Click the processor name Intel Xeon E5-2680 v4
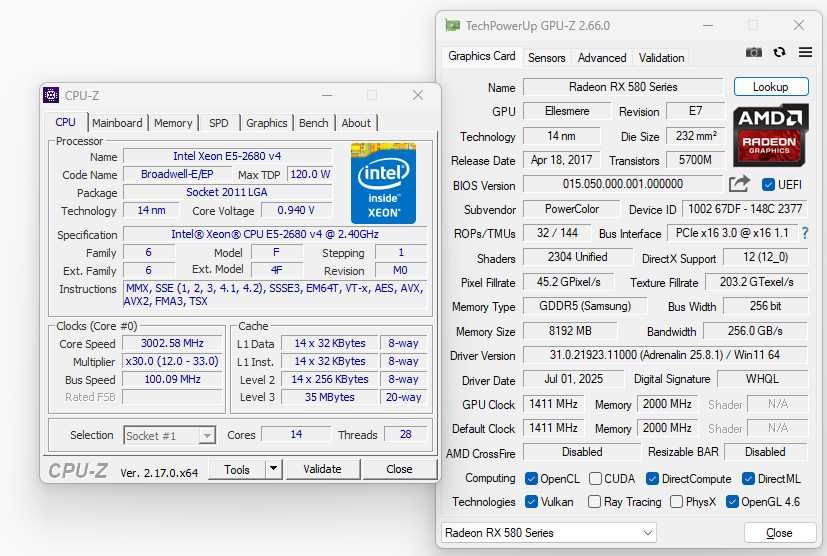 click(227, 156)
